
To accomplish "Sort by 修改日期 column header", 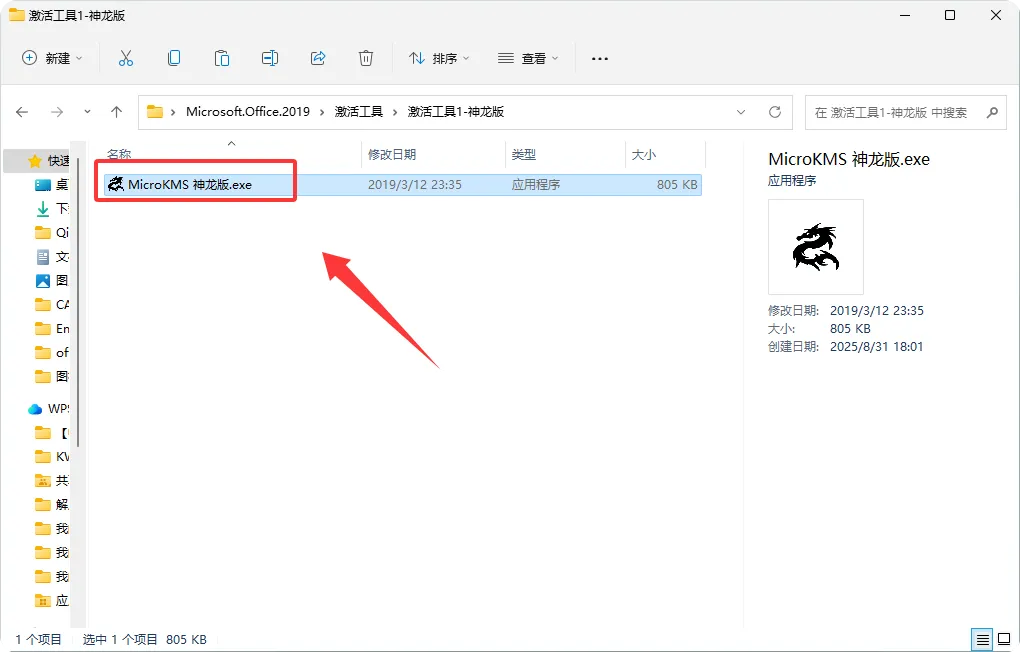I will coord(392,154).
